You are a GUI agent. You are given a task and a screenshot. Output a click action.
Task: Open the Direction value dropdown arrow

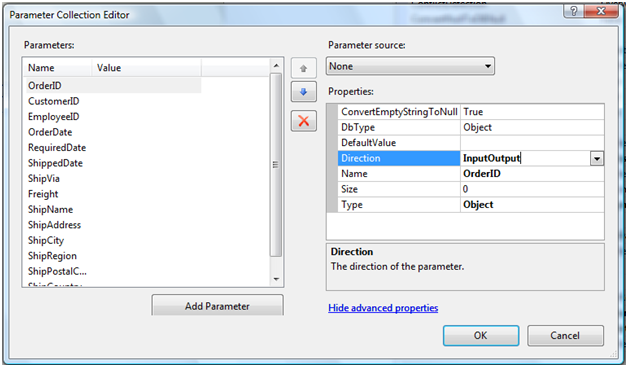[597, 159]
